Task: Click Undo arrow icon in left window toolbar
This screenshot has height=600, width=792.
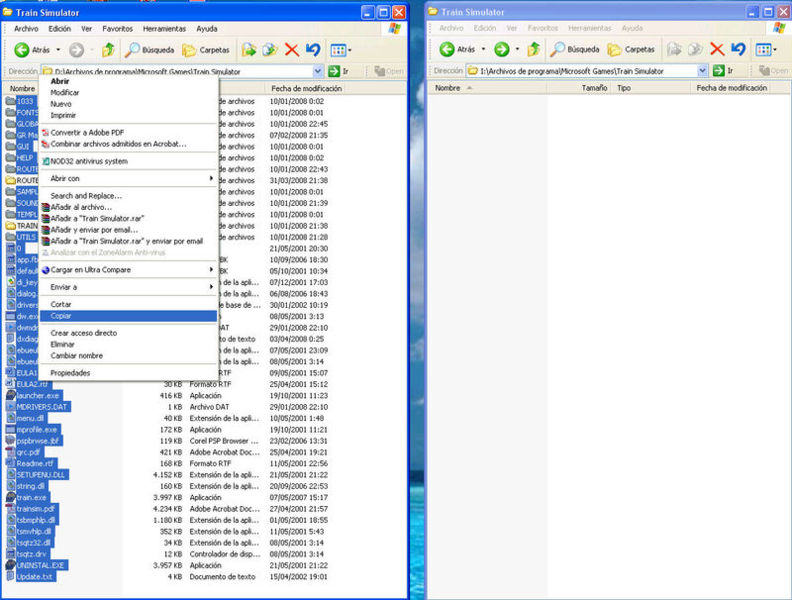Action: (x=313, y=49)
